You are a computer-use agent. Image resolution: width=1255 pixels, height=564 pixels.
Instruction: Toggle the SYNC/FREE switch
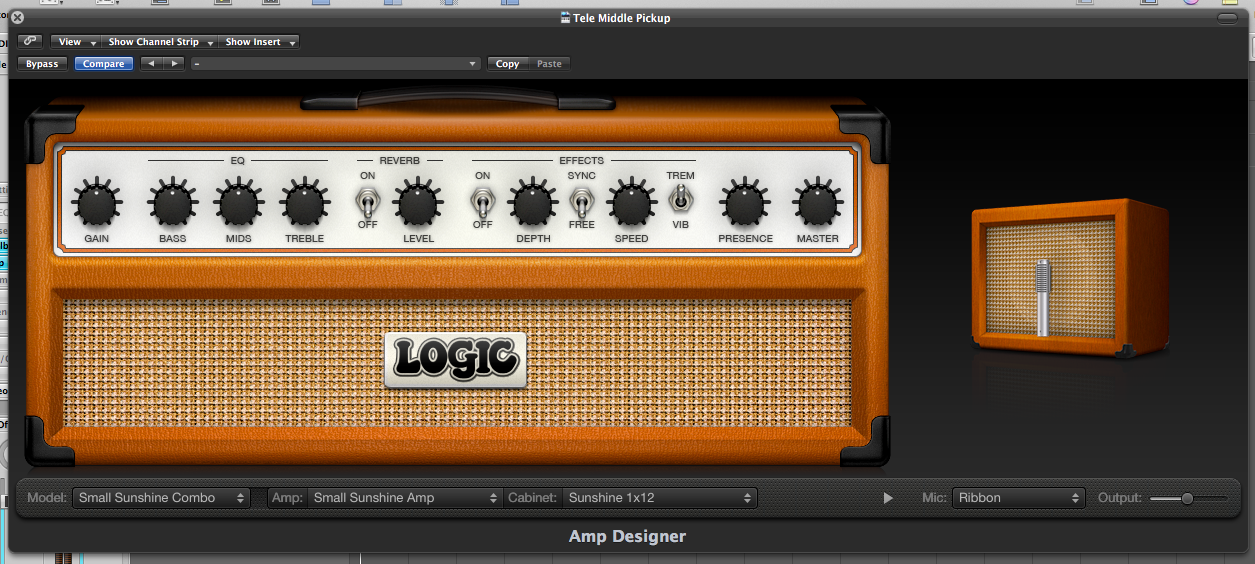coord(581,203)
